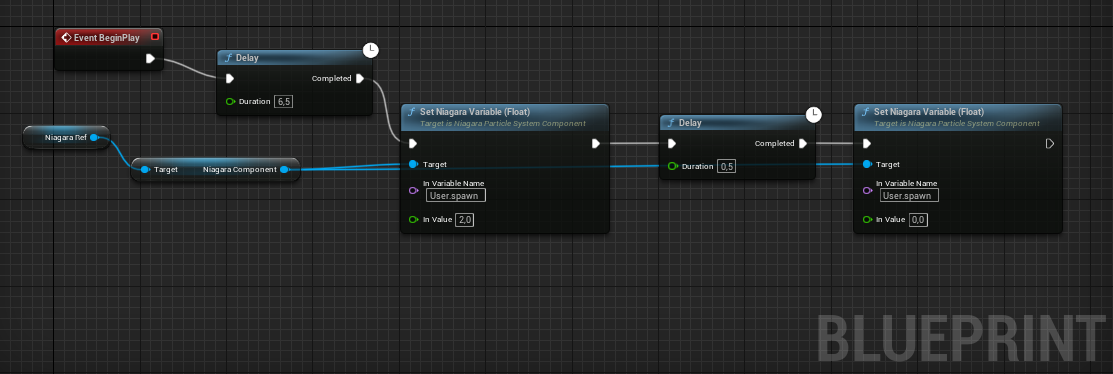Select the Niagara Ref variable node
The image size is (1113, 374).
(x=66, y=137)
